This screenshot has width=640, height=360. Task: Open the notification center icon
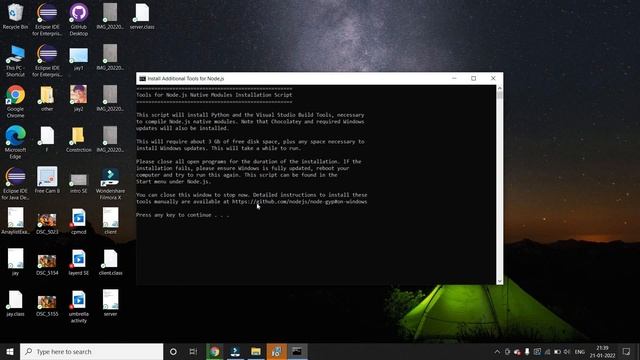[x=626, y=351]
